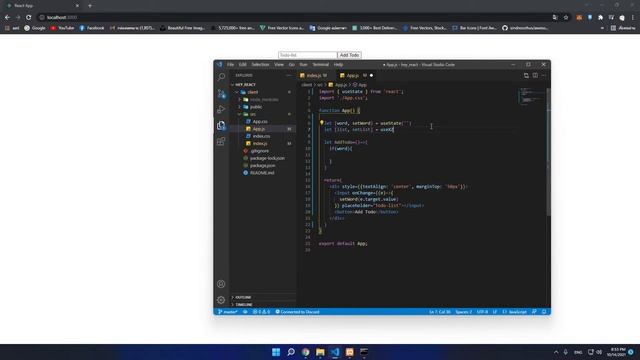
Task: Open the Facebook bookmark in Chrome
Action: point(92,28)
